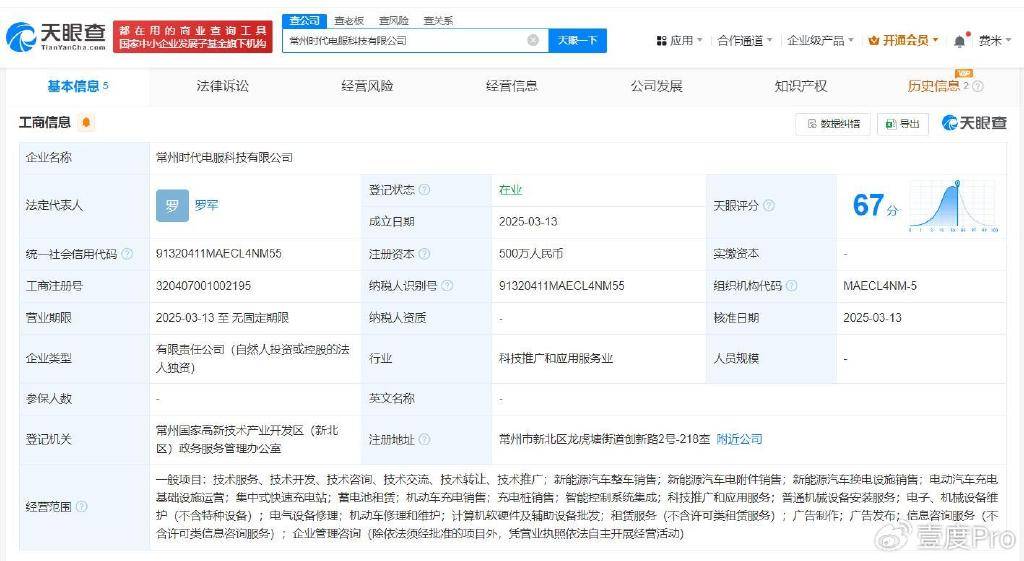Viewport: 1024px width, 561px height.
Task: Show help for 注册地址
Action: (424, 440)
